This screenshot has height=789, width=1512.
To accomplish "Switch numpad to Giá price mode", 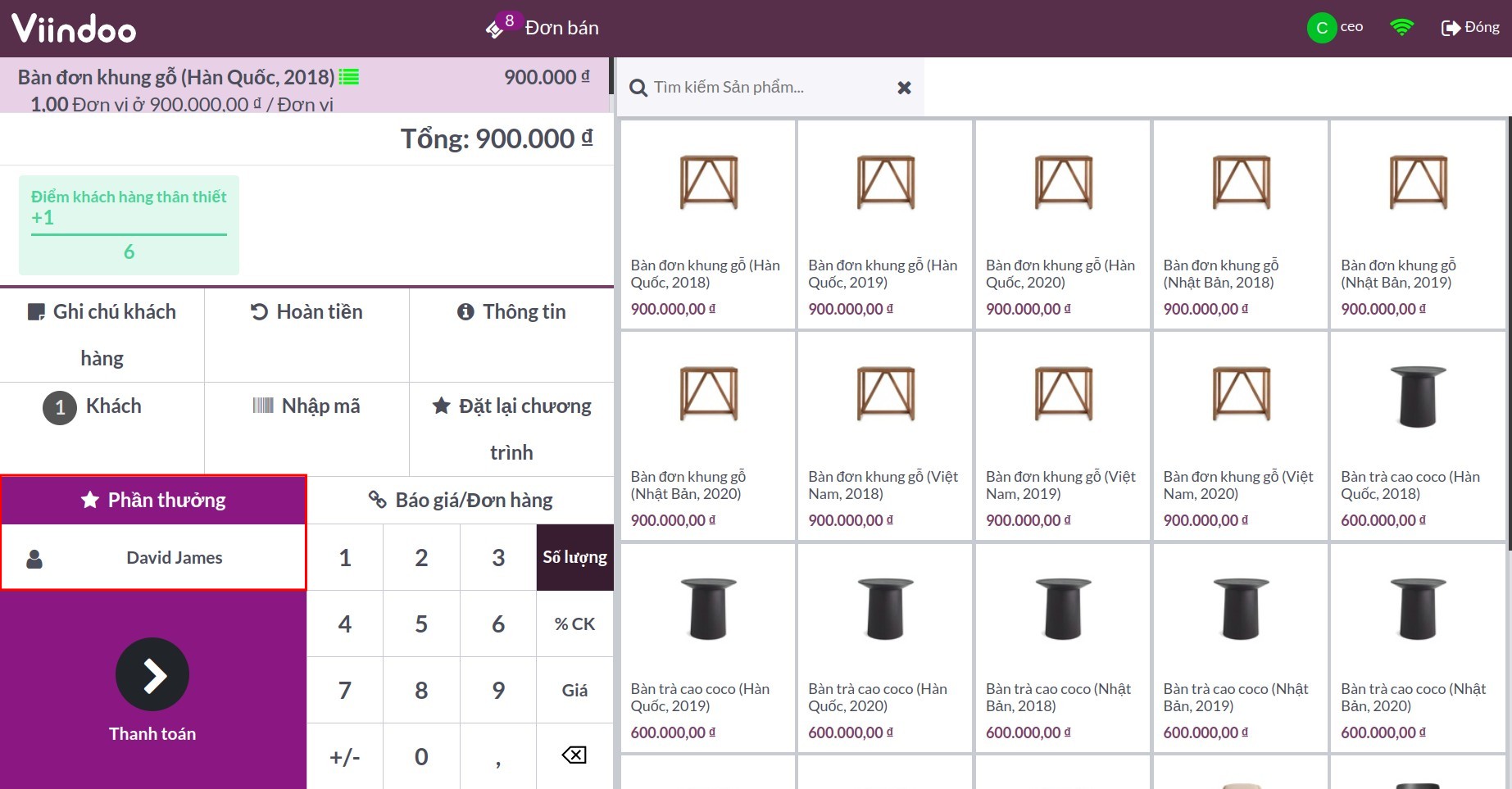I will point(574,690).
